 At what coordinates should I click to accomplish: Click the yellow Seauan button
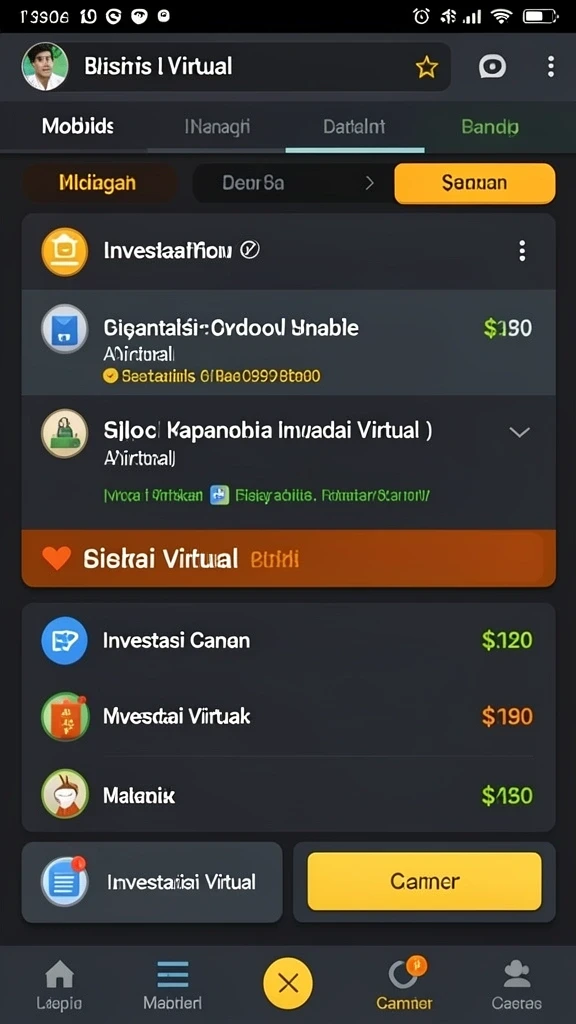[x=475, y=183]
